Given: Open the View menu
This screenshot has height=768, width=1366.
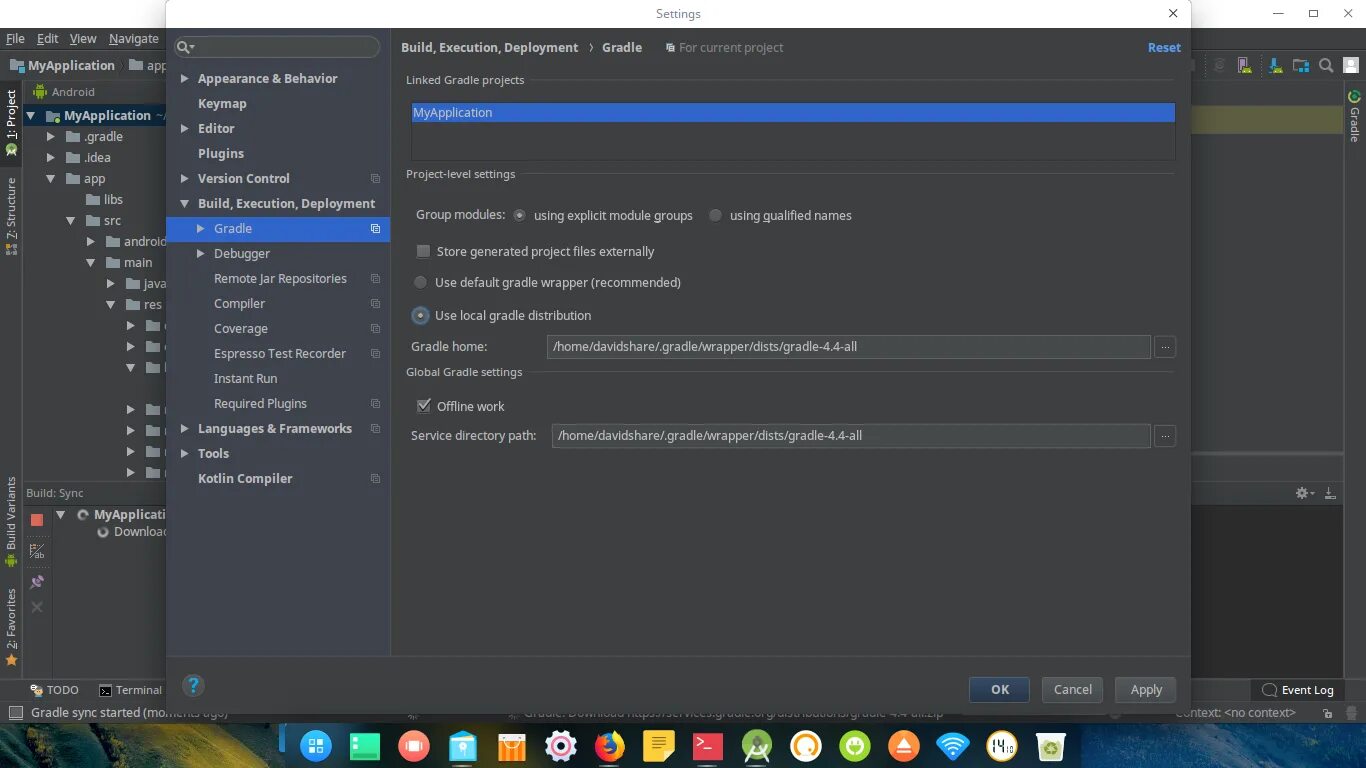Looking at the screenshot, I should [x=83, y=38].
